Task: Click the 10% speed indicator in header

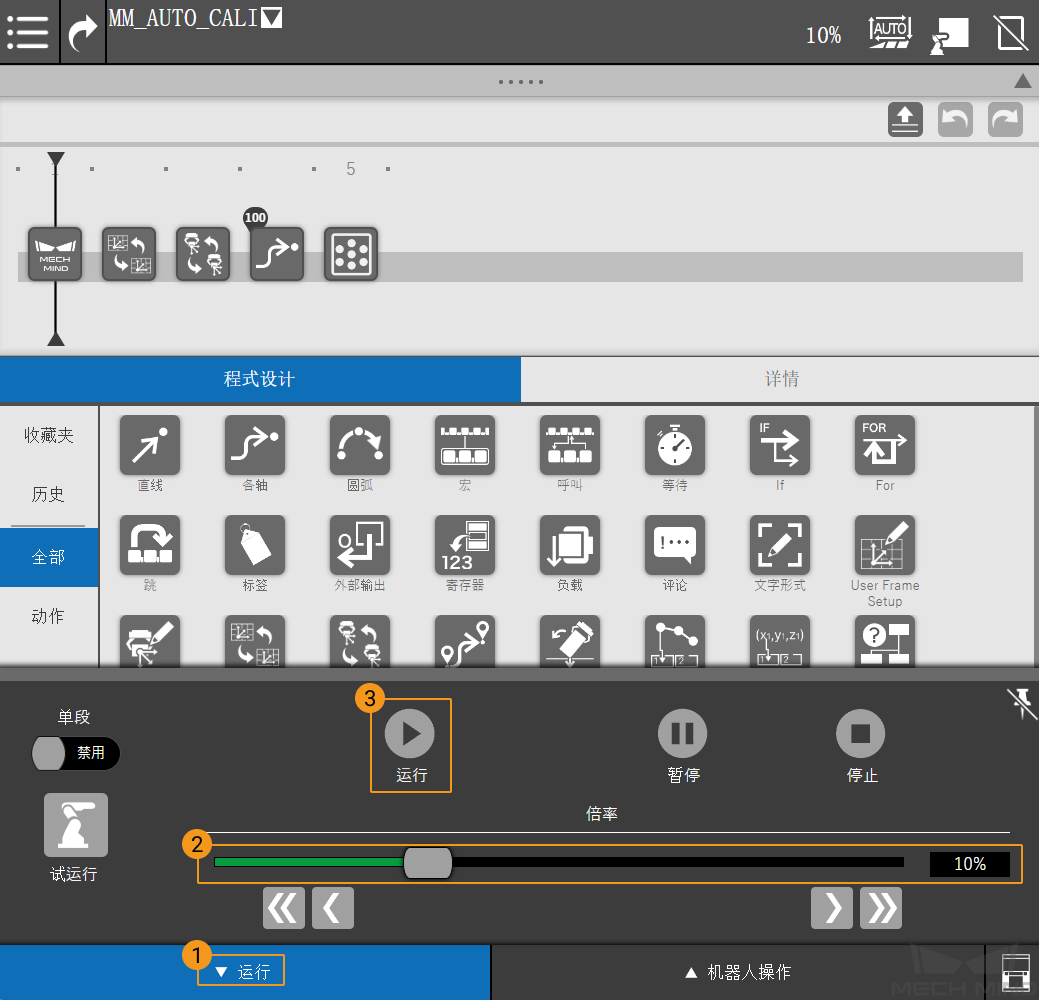Action: click(823, 34)
